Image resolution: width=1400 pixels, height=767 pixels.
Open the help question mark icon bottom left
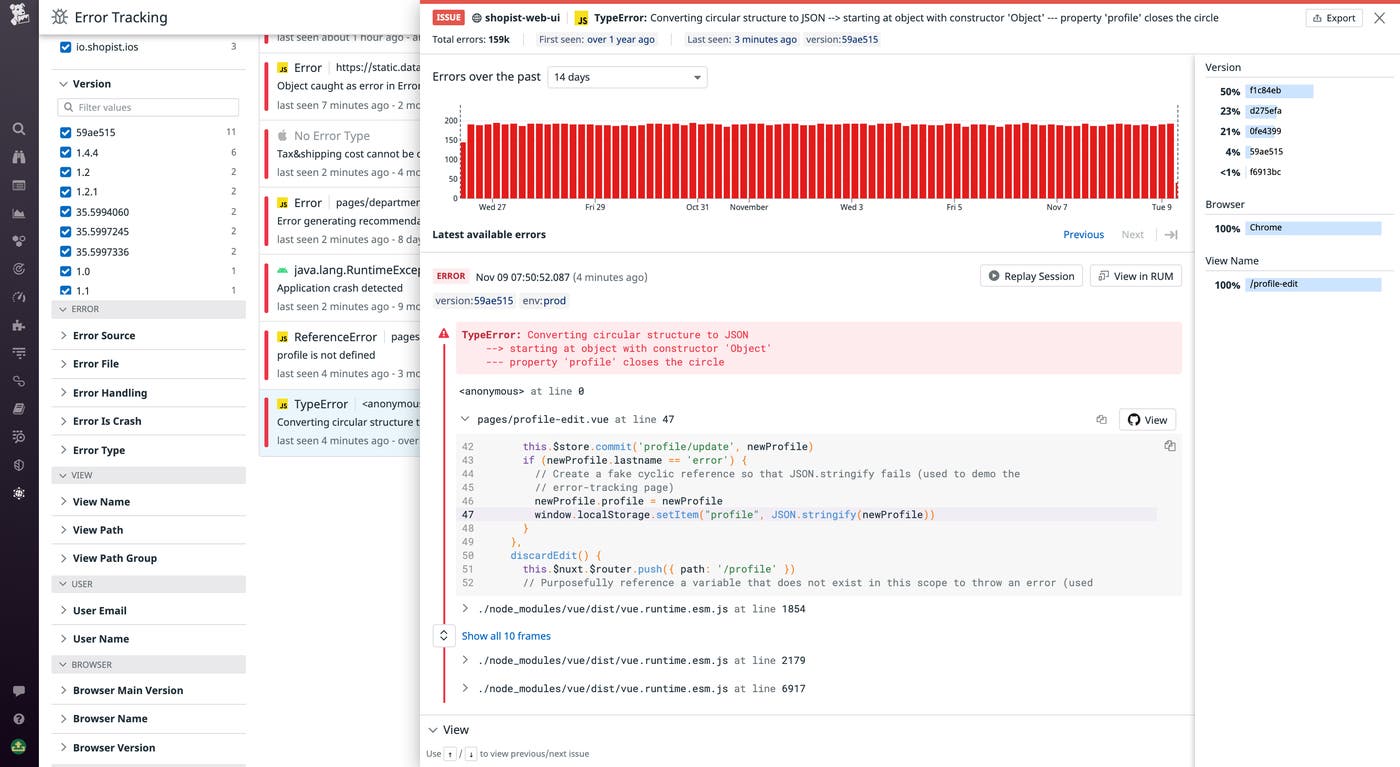point(18,718)
